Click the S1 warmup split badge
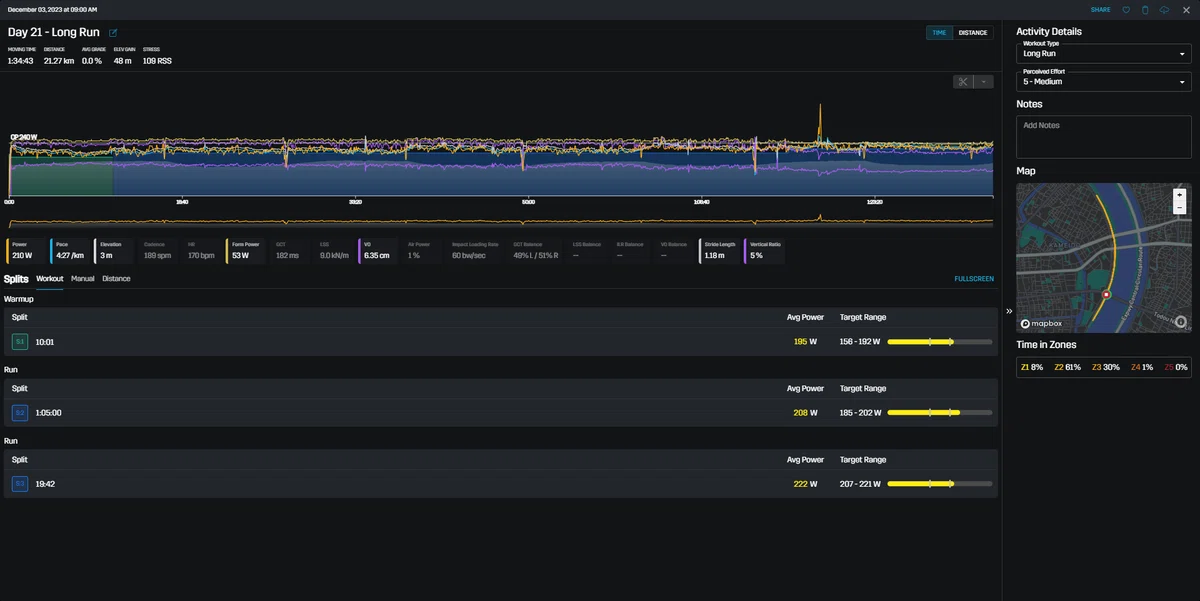Screen dimensions: 1200x601 [19, 342]
